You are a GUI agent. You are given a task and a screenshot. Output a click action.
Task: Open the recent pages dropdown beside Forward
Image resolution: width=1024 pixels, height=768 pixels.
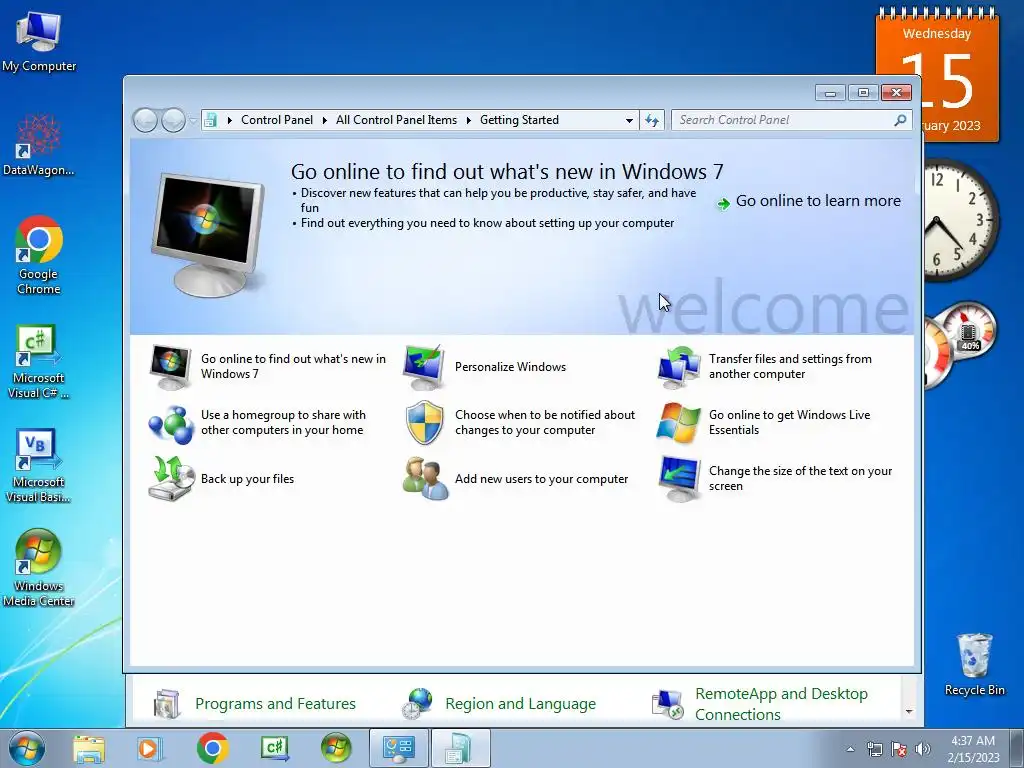point(193,120)
